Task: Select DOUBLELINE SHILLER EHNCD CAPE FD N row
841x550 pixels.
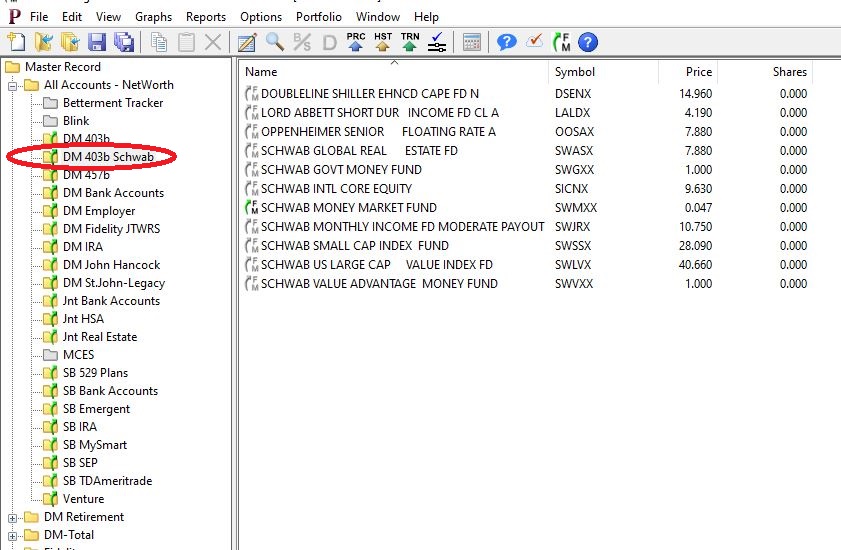Action: 526,94
